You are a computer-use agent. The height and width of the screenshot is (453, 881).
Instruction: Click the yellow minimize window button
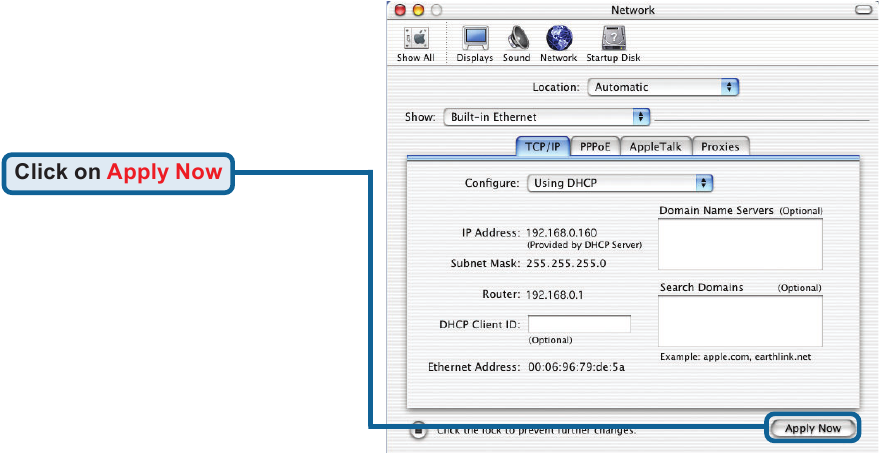tap(417, 9)
